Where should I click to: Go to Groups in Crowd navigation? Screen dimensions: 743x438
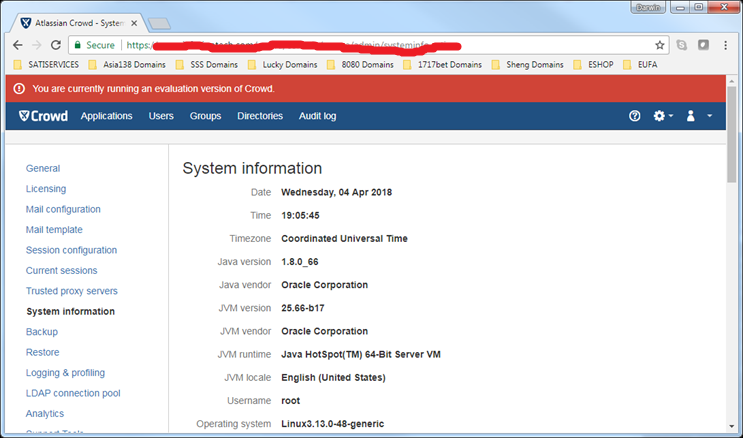click(x=205, y=116)
